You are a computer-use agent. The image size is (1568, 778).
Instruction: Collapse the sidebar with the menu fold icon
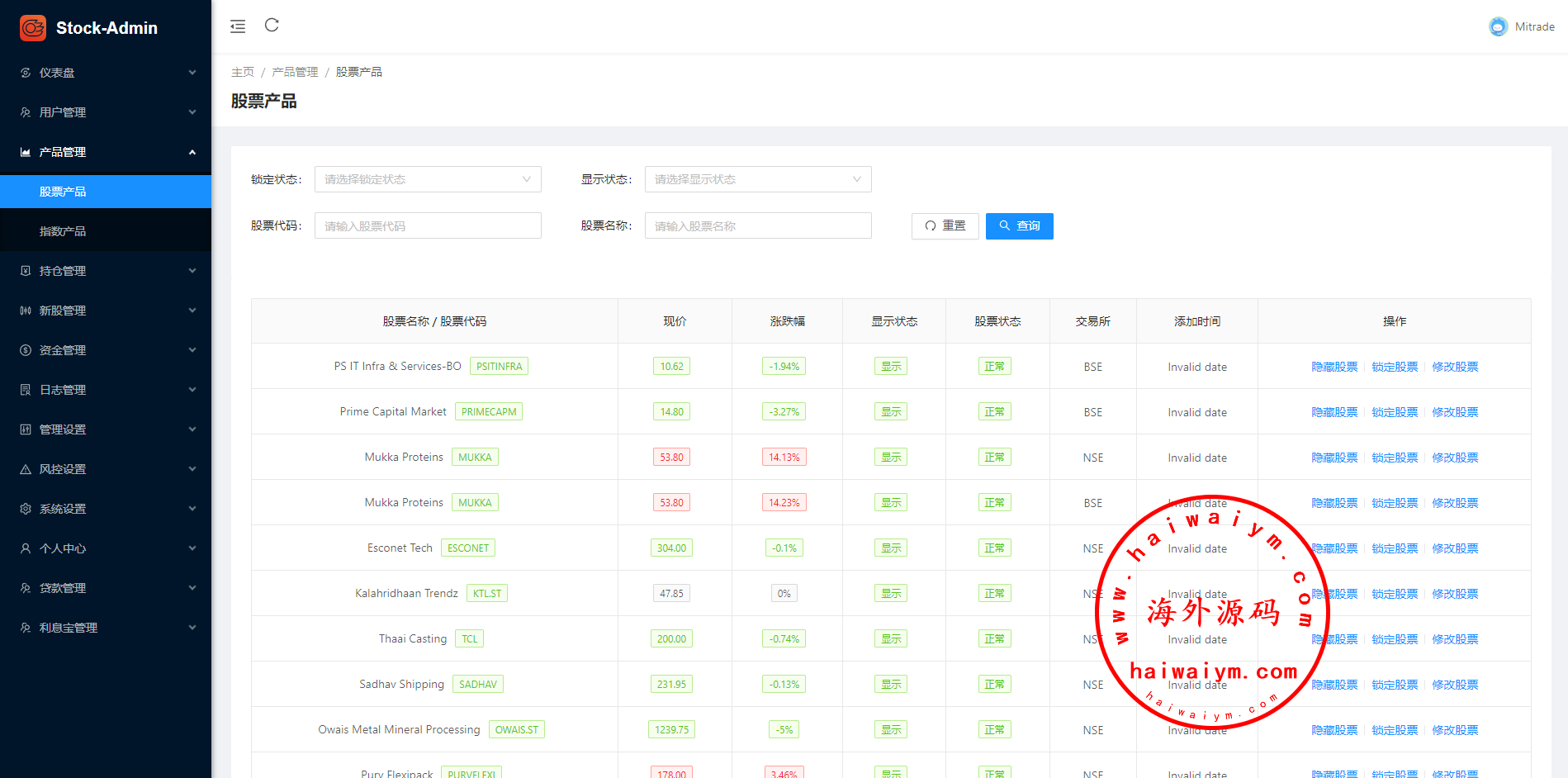[x=238, y=26]
